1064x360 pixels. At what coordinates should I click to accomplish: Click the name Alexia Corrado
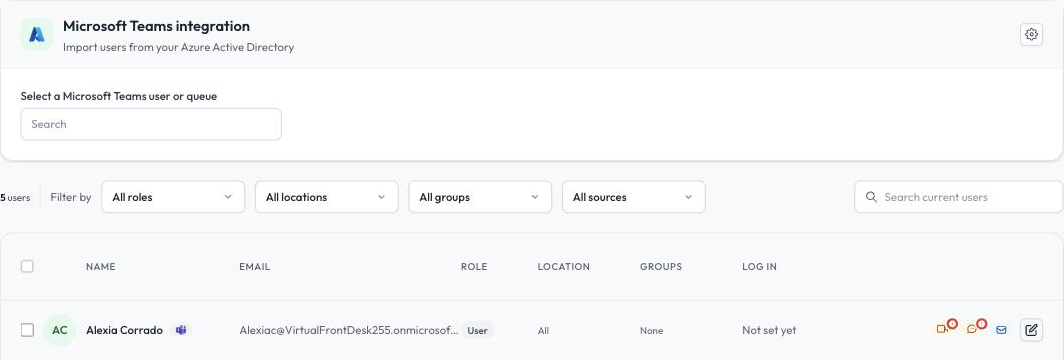click(x=124, y=330)
